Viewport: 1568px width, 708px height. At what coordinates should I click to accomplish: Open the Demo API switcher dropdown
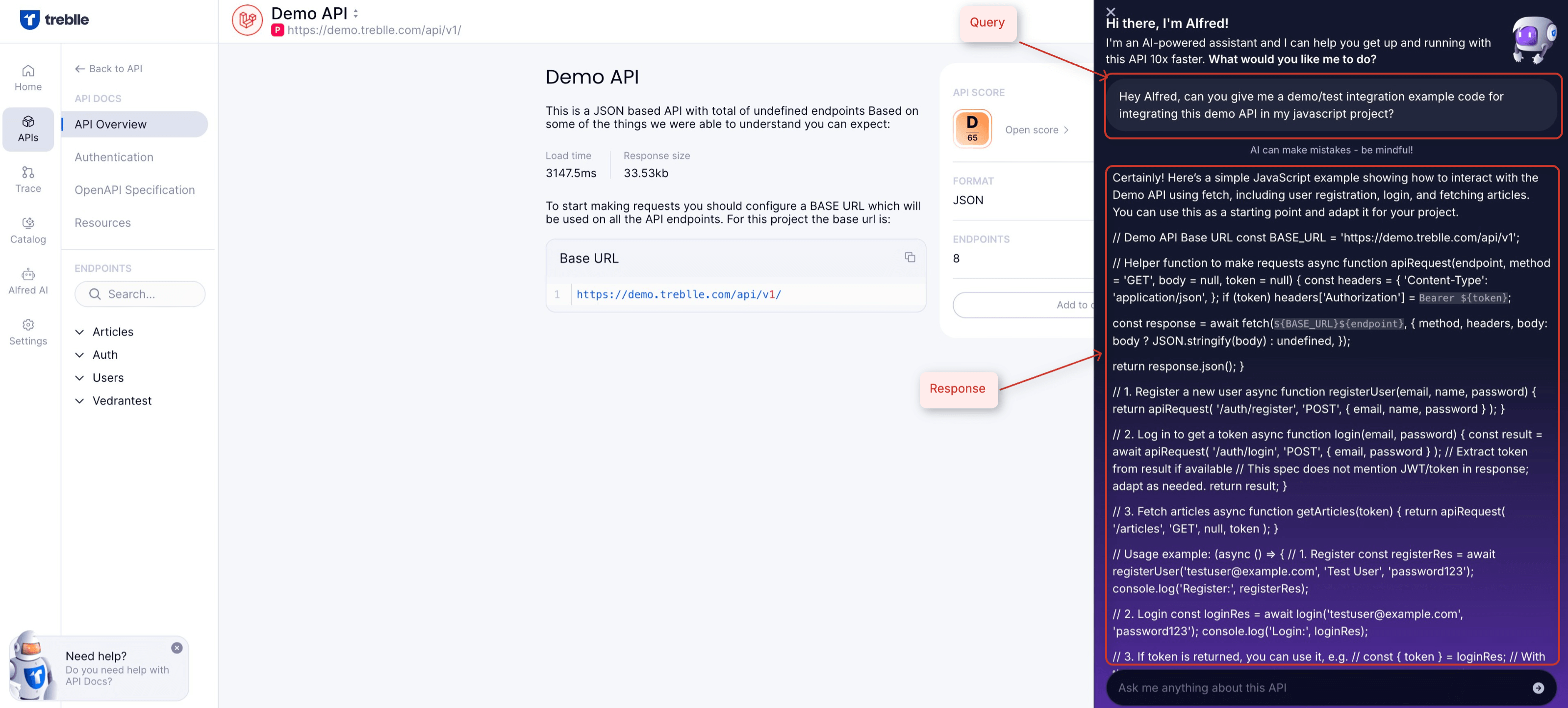355,13
